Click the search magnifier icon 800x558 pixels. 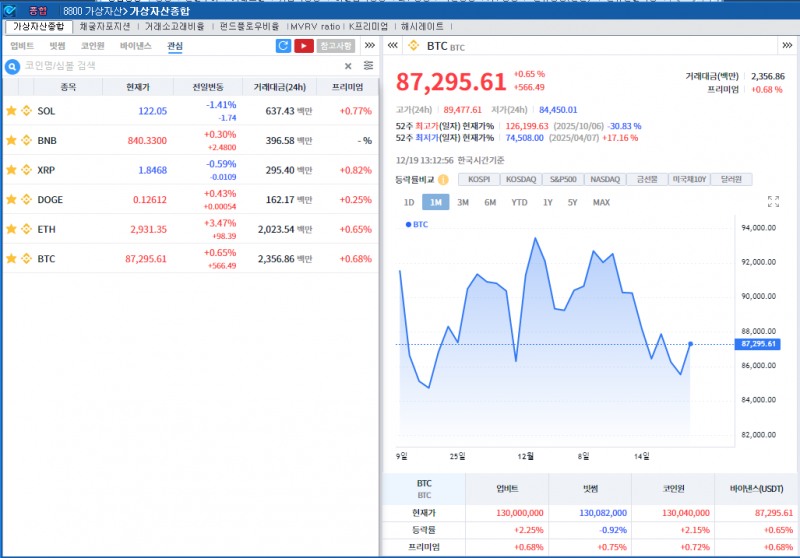13,66
